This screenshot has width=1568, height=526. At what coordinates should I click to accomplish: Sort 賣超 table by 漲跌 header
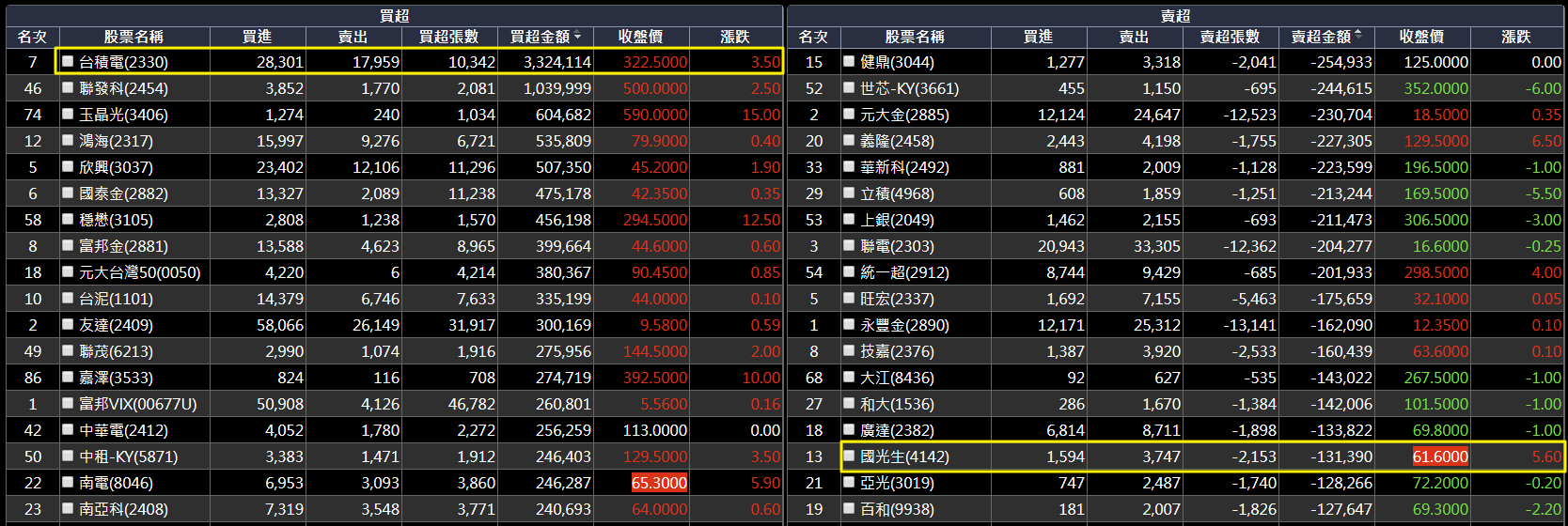1516,37
